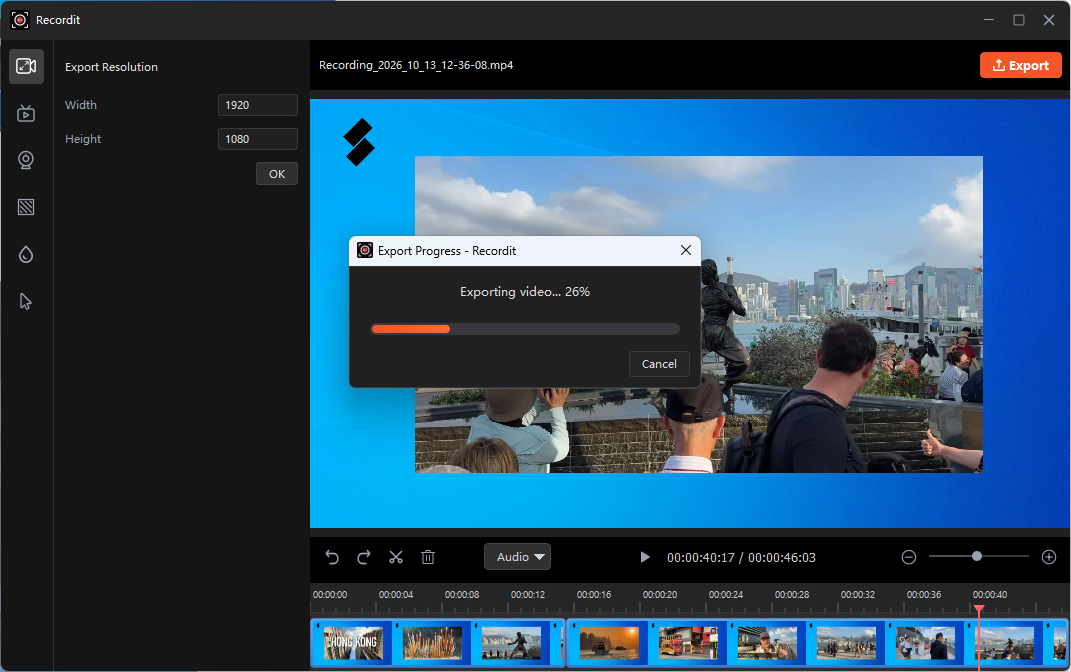The height and width of the screenshot is (672, 1071).
Task: Close the Export Progress dialog
Action: (x=686, y=251)
